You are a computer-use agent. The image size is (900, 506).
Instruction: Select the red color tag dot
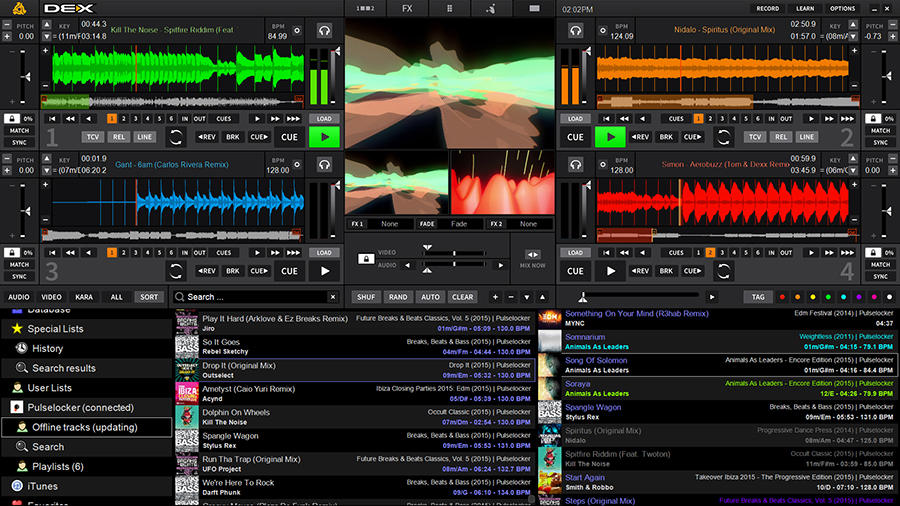[x=782, y=297]
